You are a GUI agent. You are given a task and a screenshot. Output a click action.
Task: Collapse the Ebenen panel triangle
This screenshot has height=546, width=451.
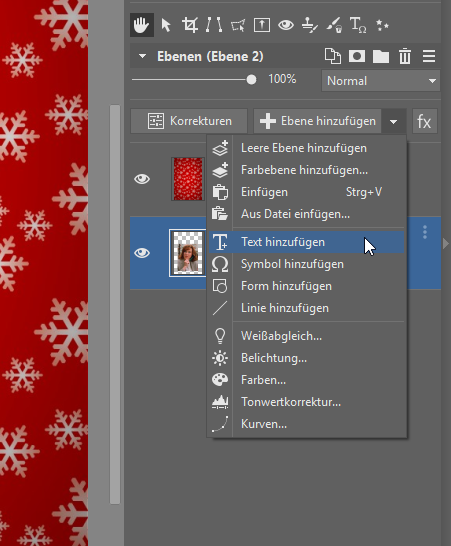(142, 56)
